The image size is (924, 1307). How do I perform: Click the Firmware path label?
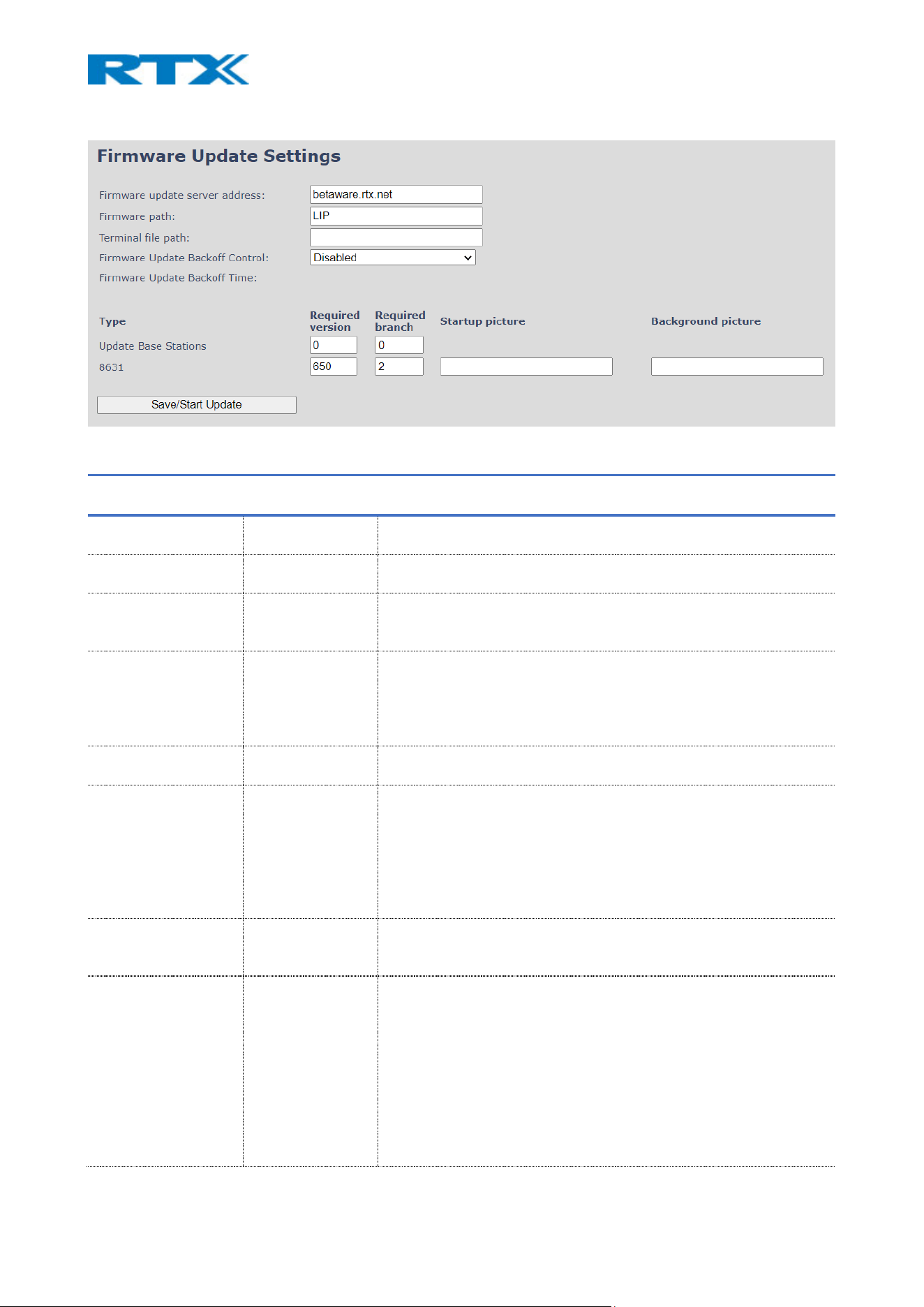point(137,216)
